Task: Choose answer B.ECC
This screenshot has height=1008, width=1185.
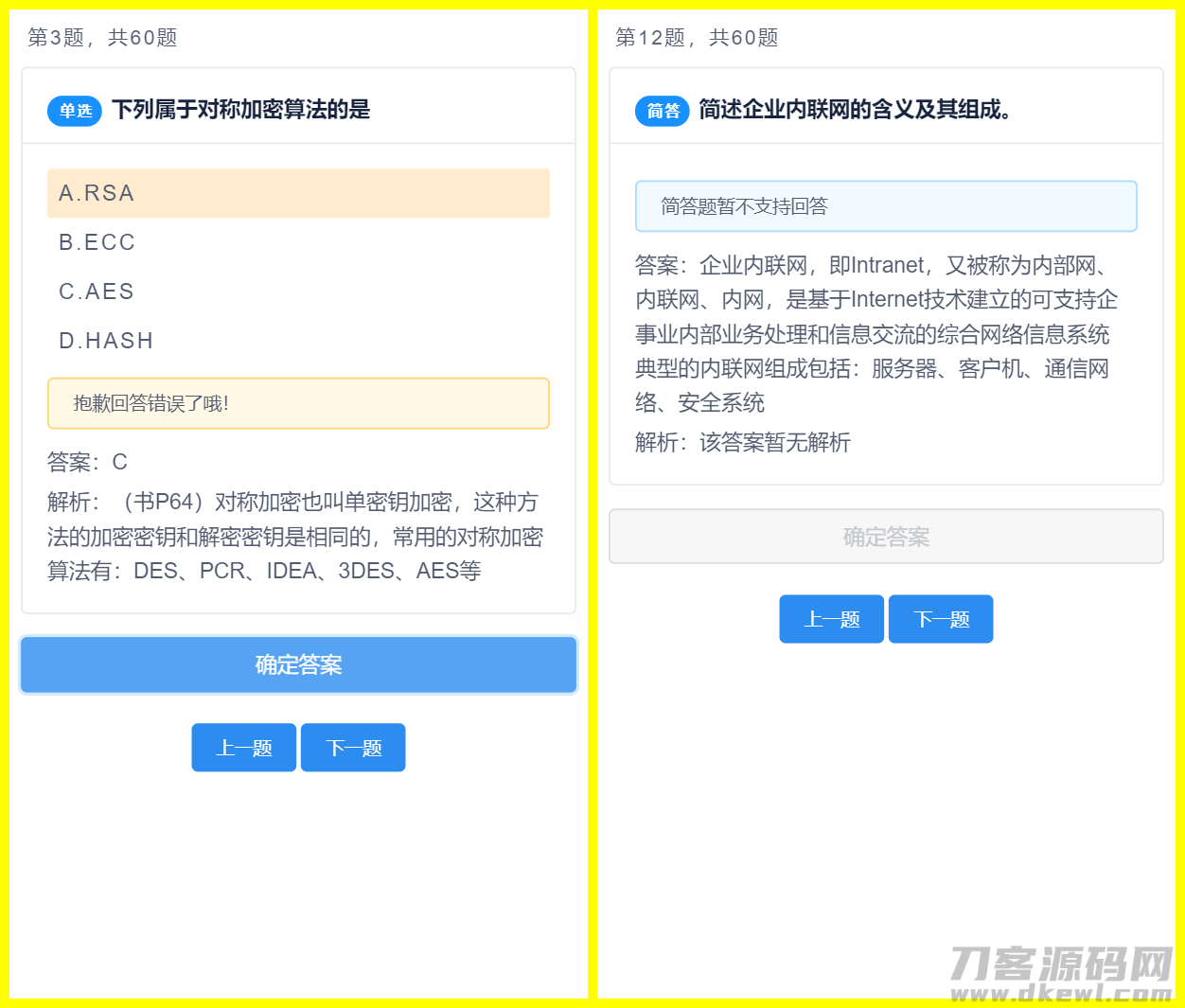Action: (x=297, y=242)
